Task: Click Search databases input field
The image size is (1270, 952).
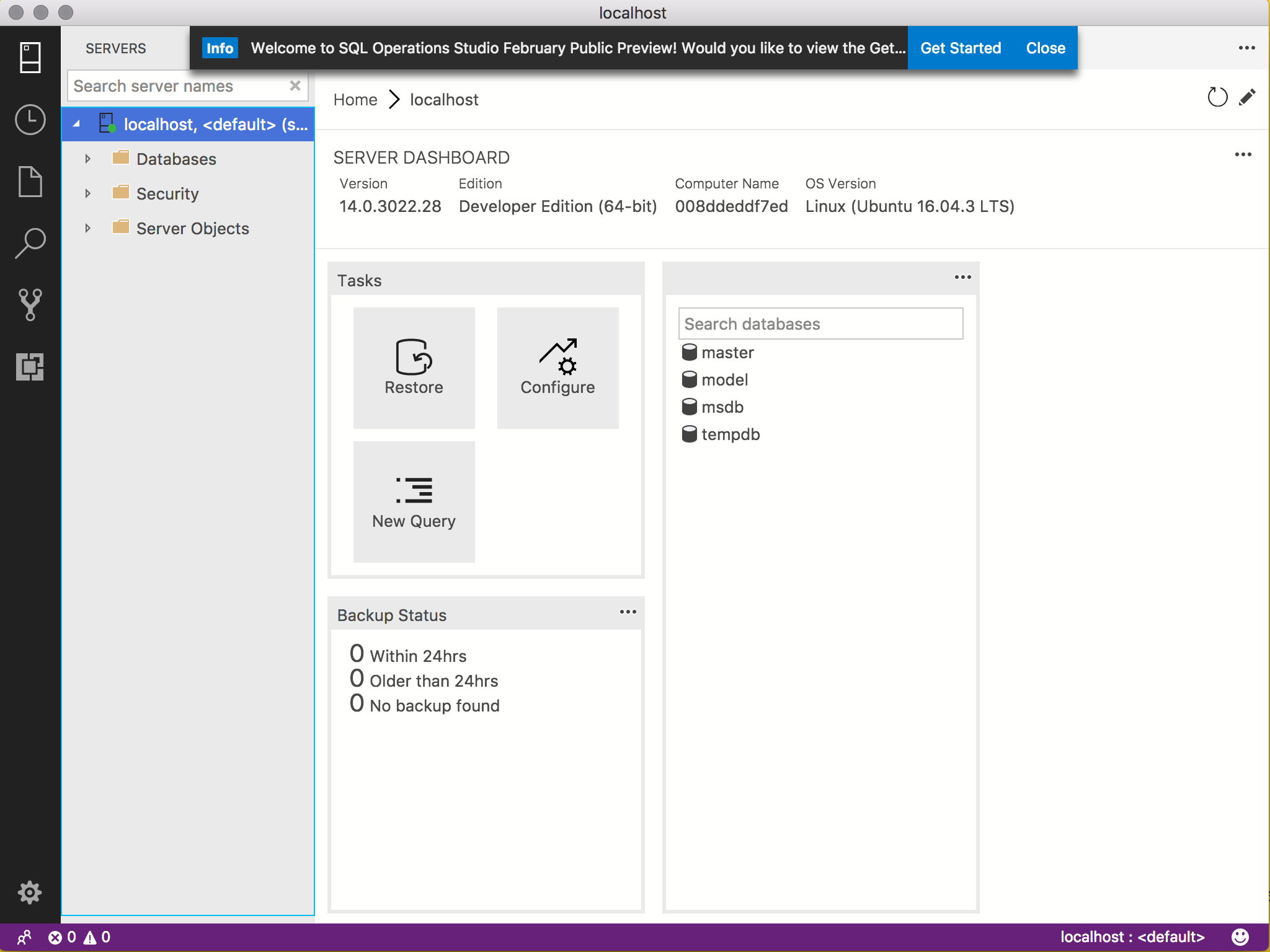Action: 820,323
